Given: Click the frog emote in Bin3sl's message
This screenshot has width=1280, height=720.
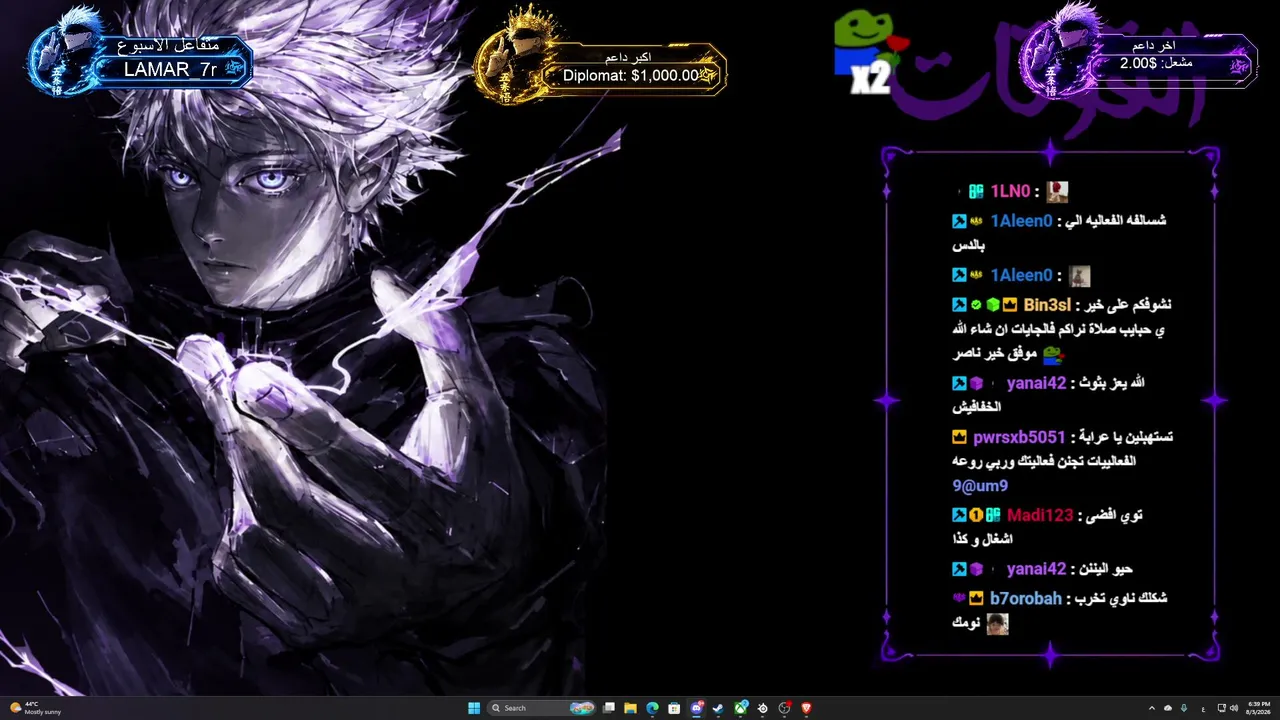Looking at the screenshot, I should 1053,355.
